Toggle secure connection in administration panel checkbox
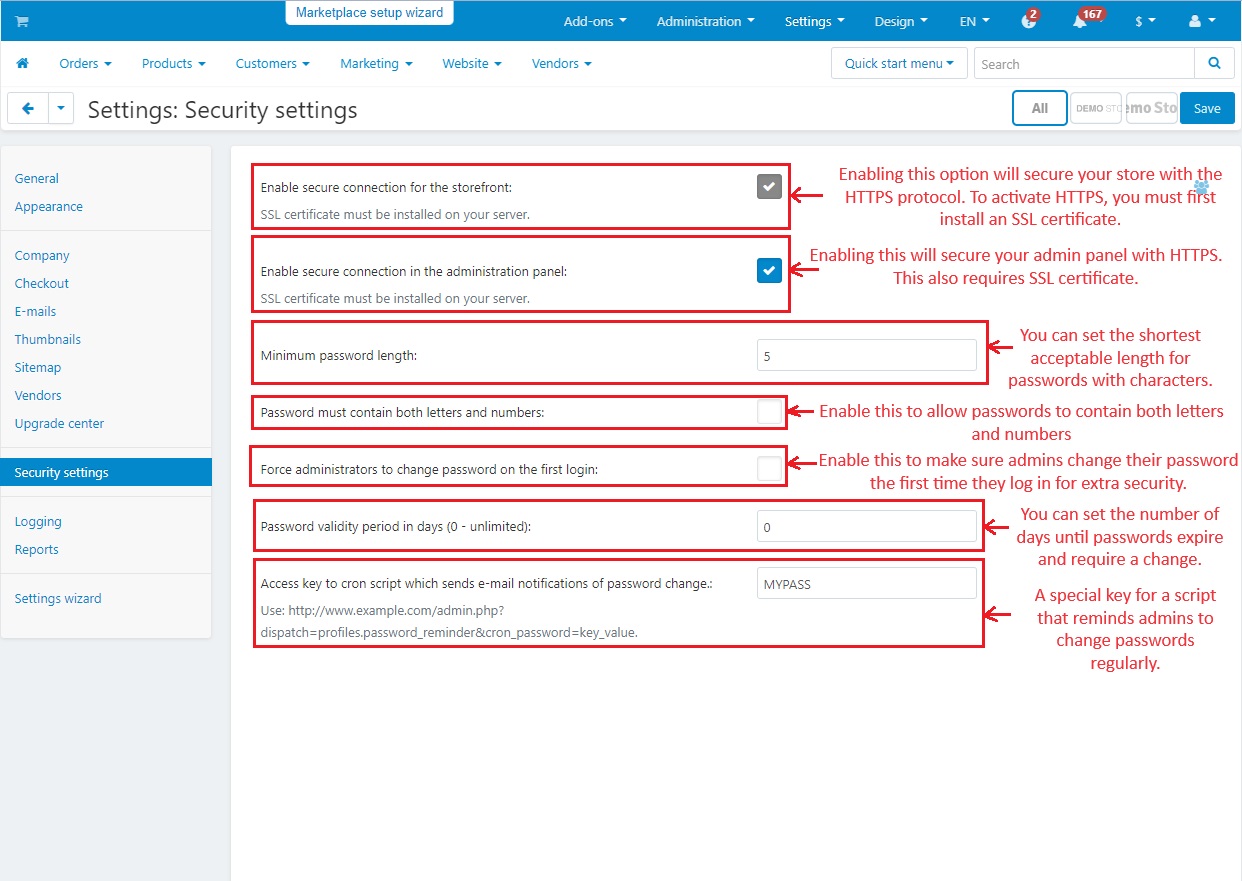The height and width of the screenshot is (881, 1242). 769,270
